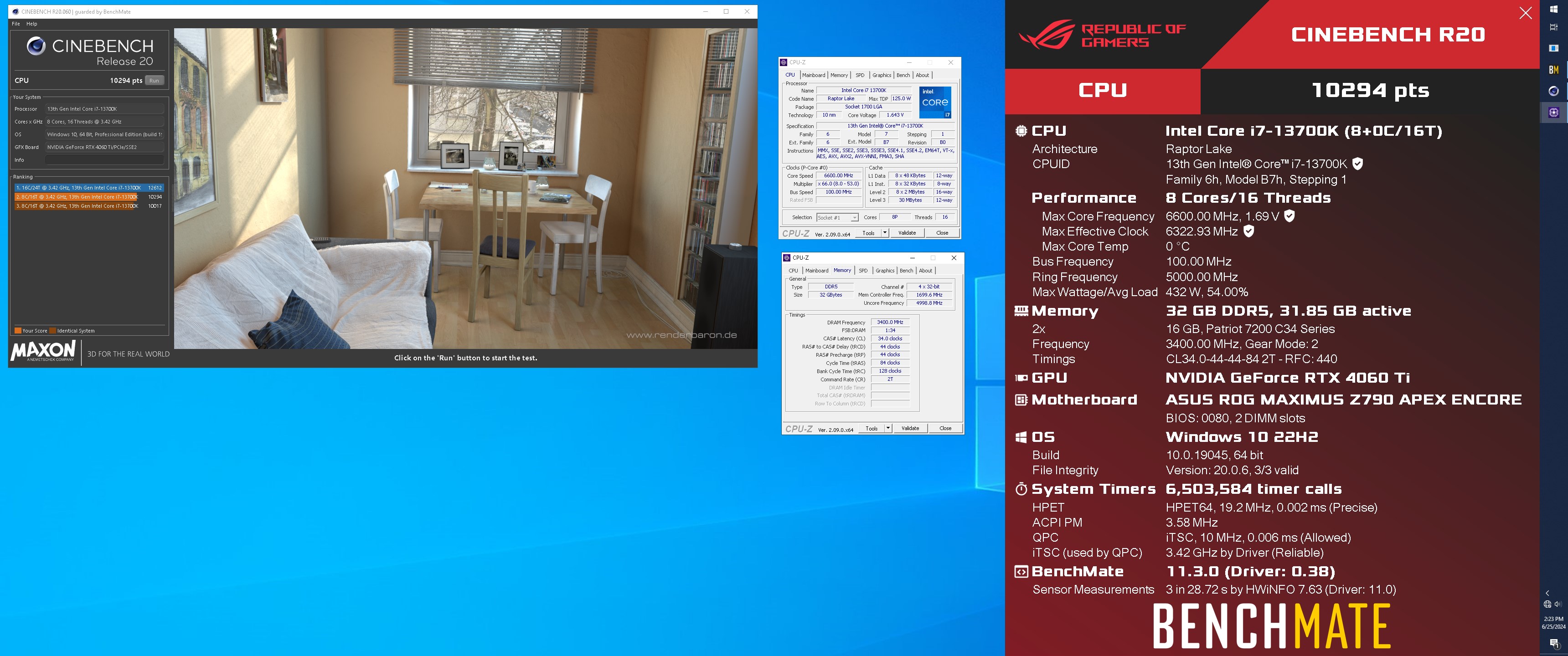Click the Core Speed 6600.00 MHz value in CPU-Z
The height and width of the screenshot is (656, 1568).
coord(838,176)
